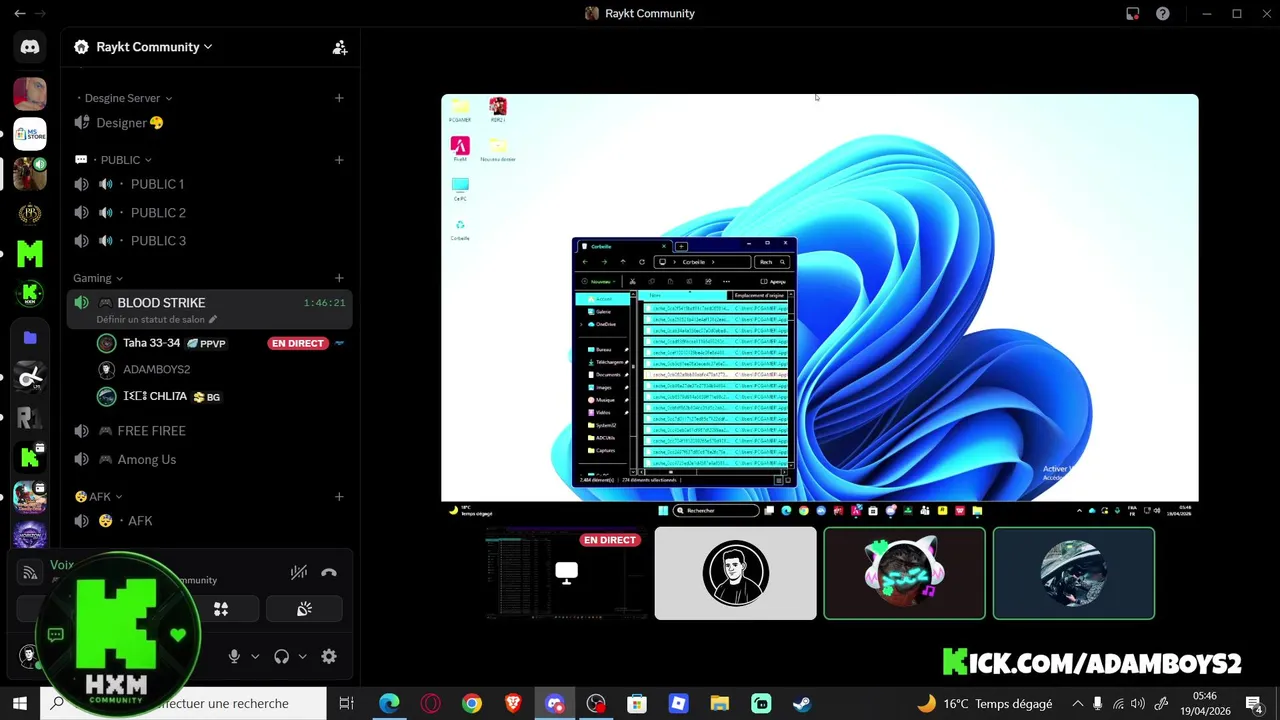
Task: Join the FREE FIREE voice channel
Action: [x=209, y=431]
